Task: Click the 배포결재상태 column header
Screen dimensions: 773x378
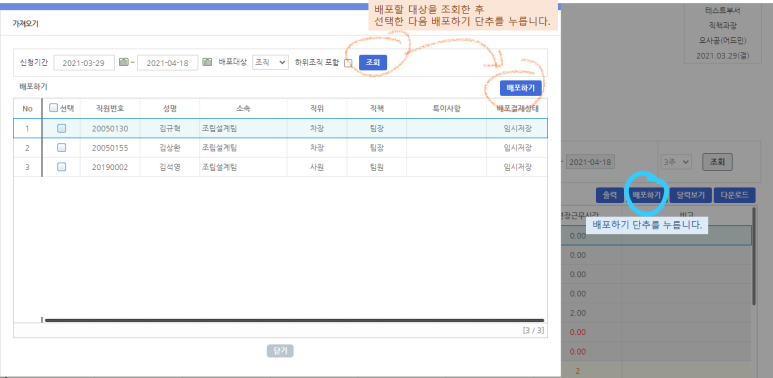Action: [517, 108]
